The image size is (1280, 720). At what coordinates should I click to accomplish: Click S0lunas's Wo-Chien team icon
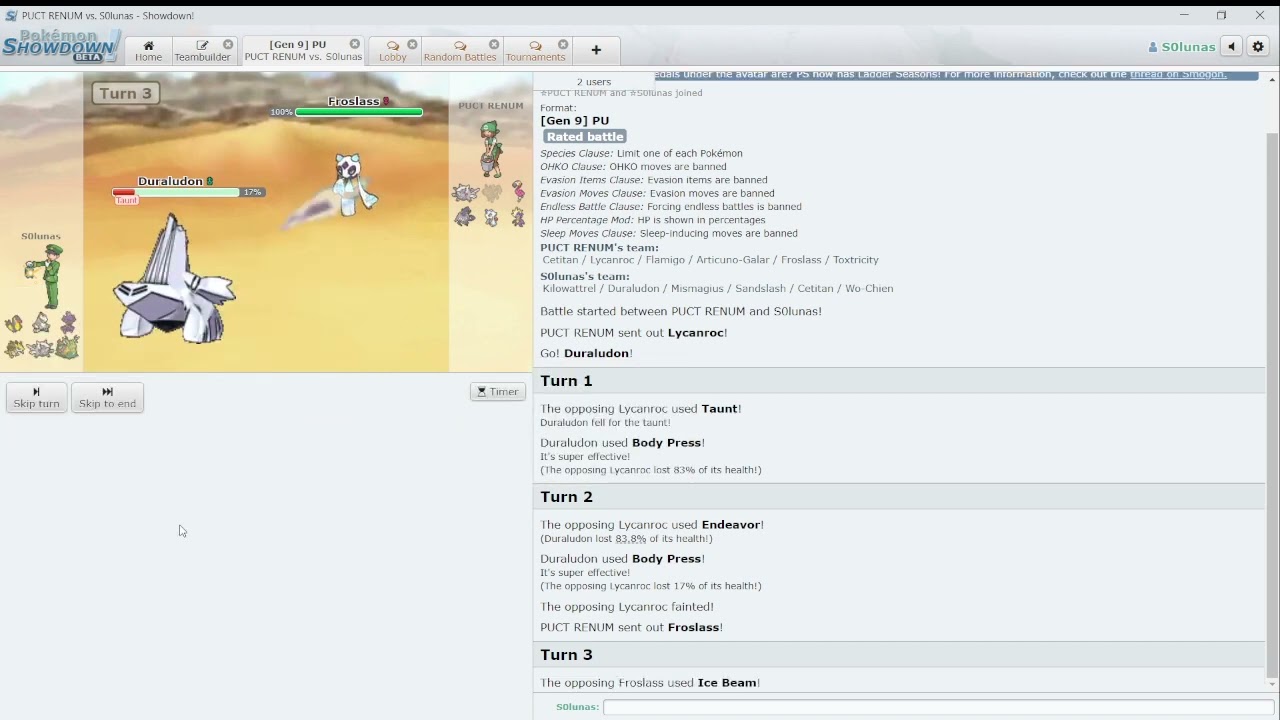[67, 348]
